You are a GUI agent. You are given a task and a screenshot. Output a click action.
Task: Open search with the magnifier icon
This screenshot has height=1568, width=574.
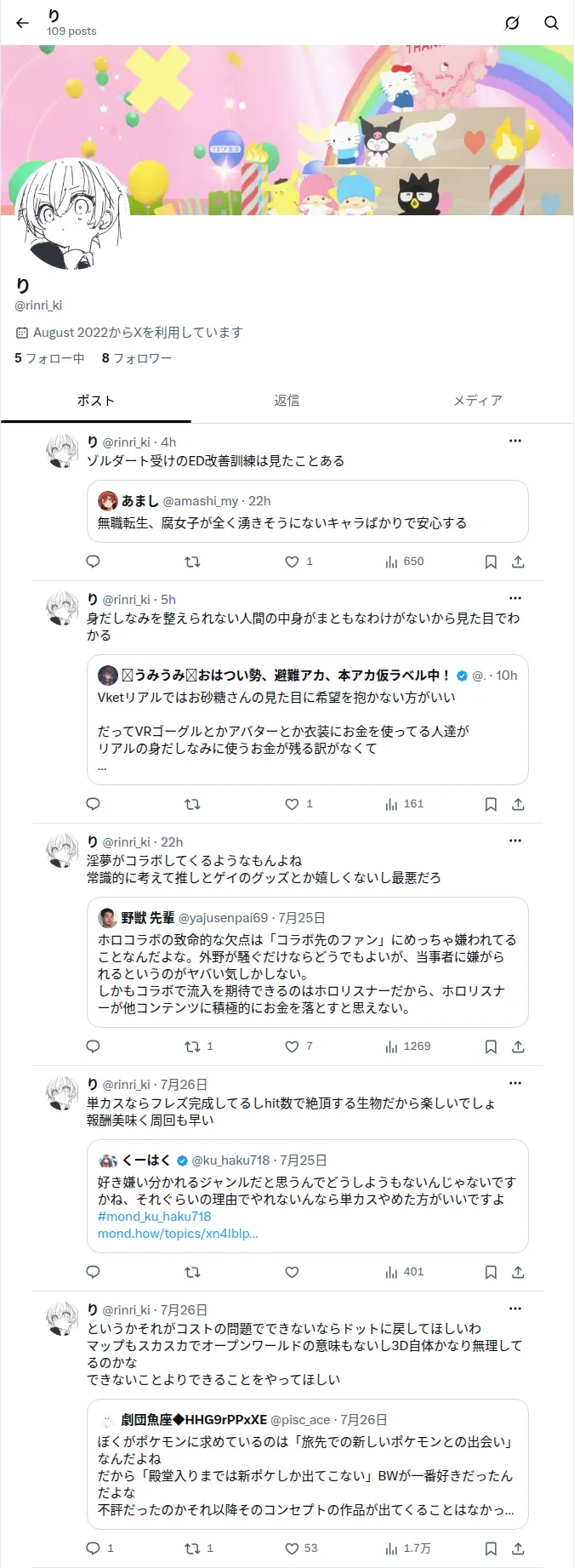(x=552, y=23)
